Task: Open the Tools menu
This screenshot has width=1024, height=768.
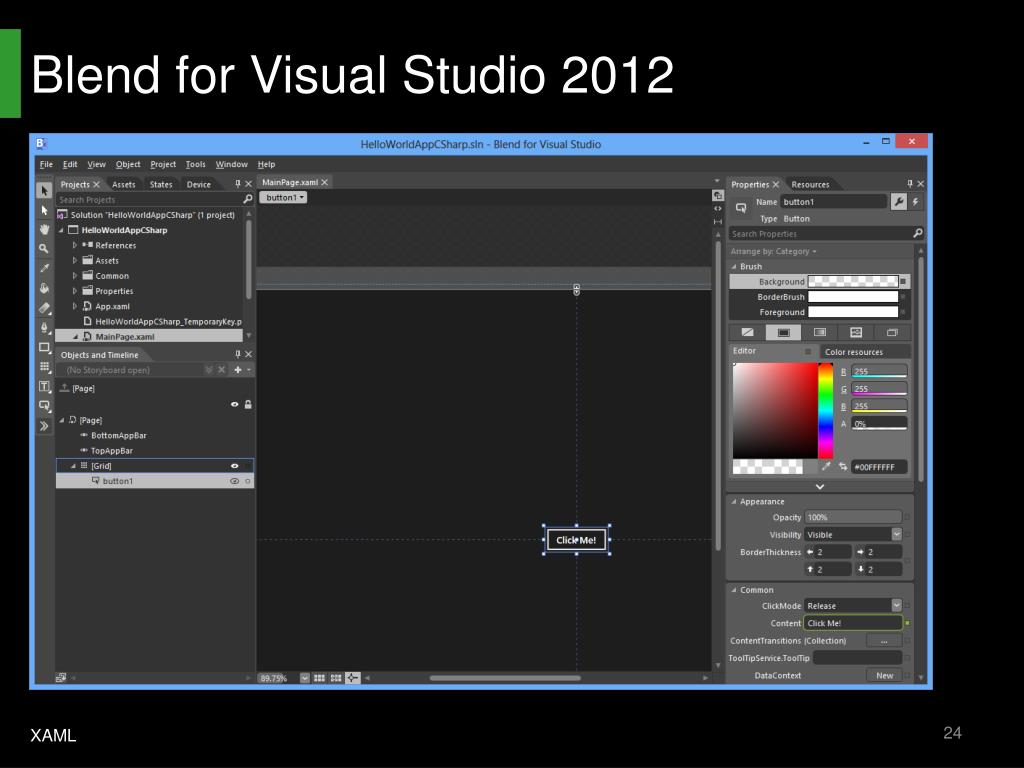Action: point(195,164)
